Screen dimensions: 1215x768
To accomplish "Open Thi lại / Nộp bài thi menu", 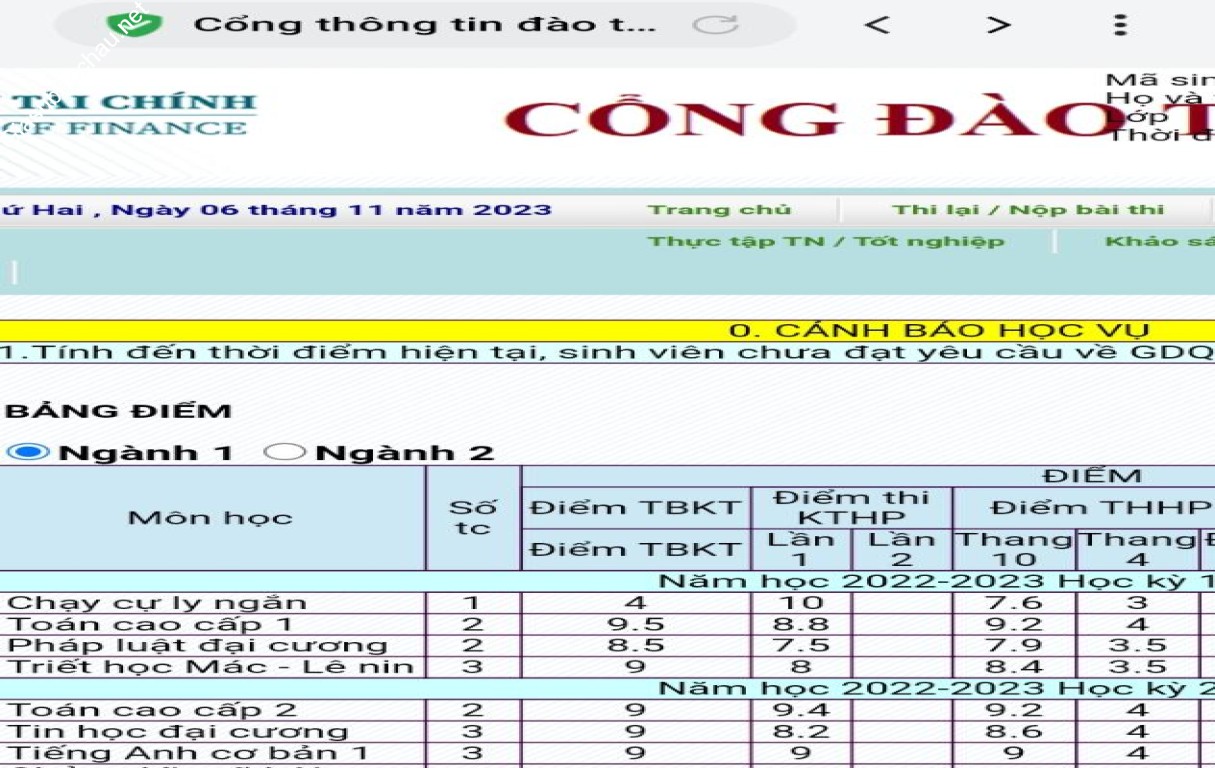I will coord(1028,209).
